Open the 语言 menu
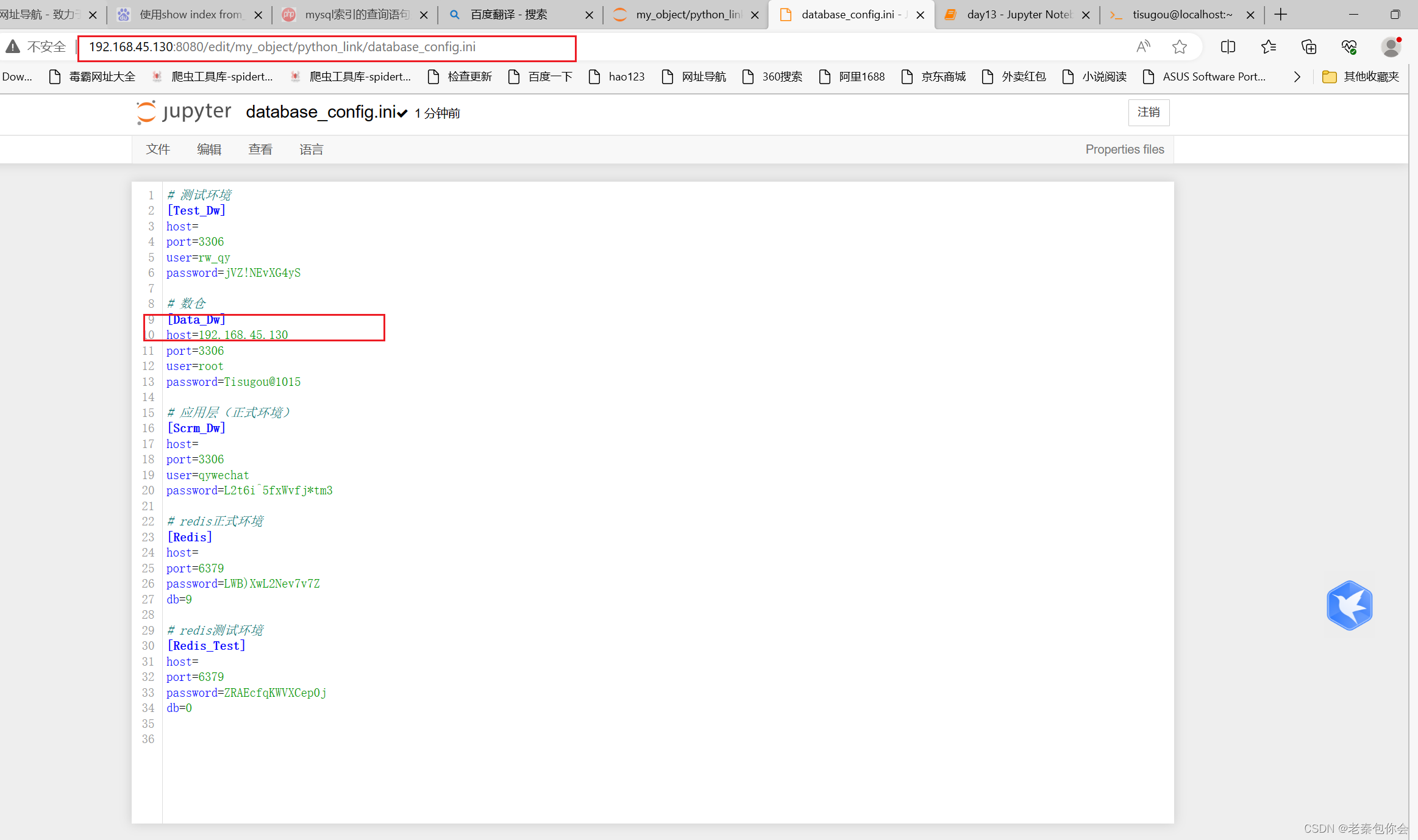This screenshot has height=840, width=1418. click(311, 149)
